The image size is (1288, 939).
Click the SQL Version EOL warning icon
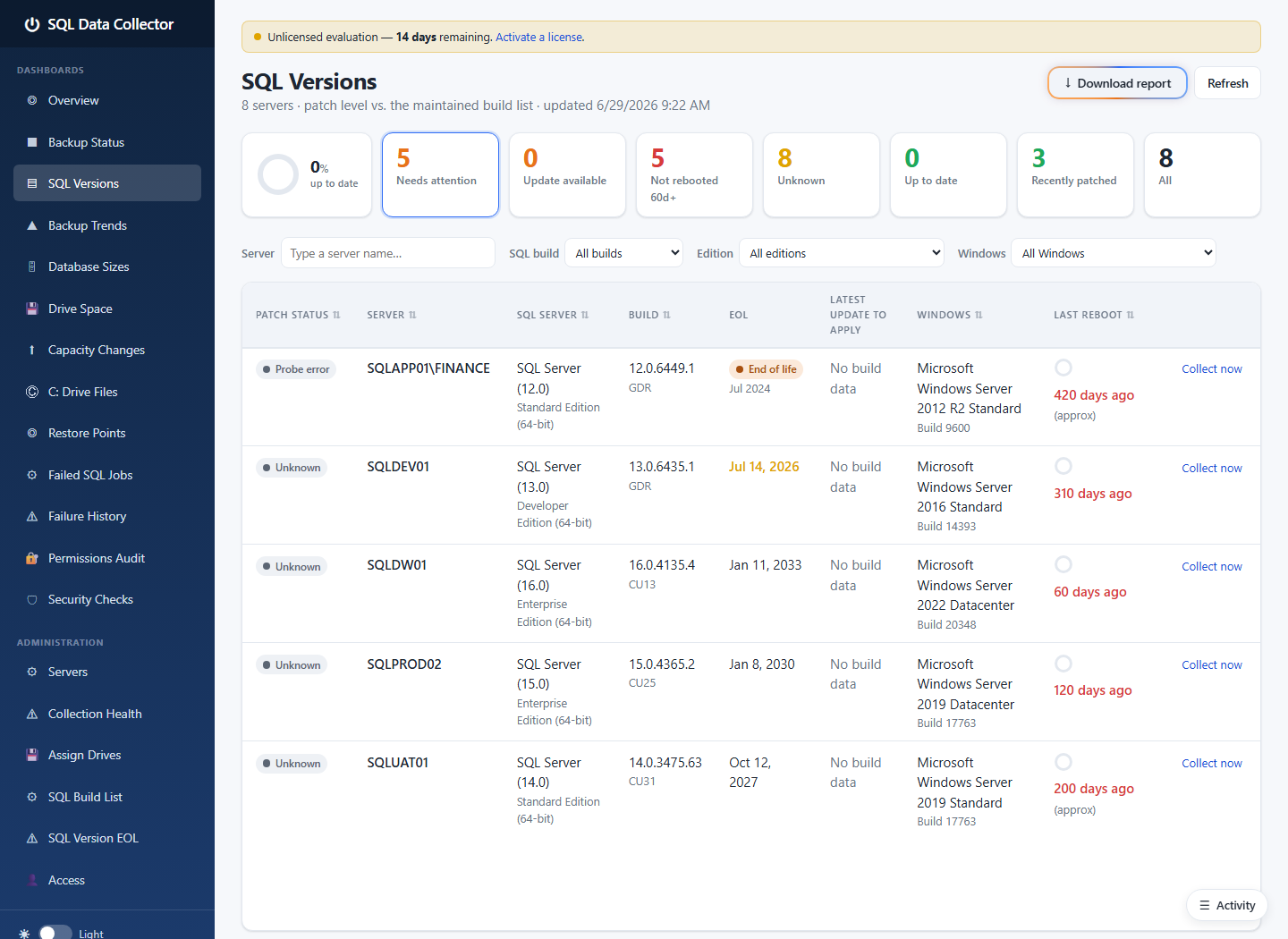point(32,838)
